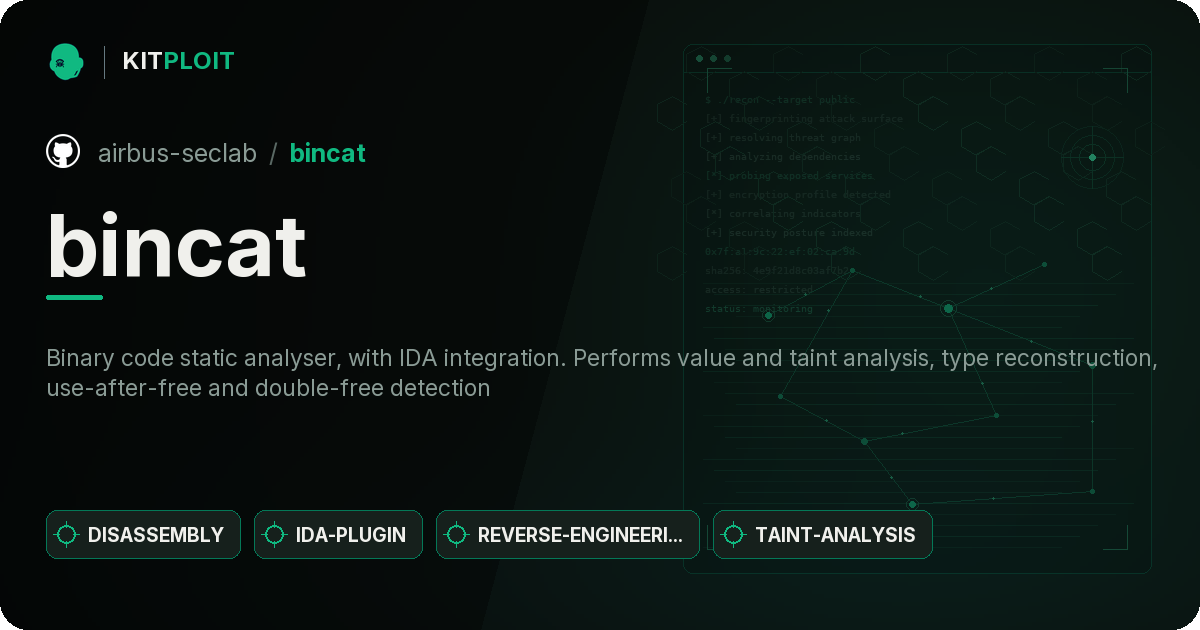Click the crosshair icon in DISASSEMBLY tag
Image resolution: width=1200 pixels, height=630 pixels.
click(67, 535)
